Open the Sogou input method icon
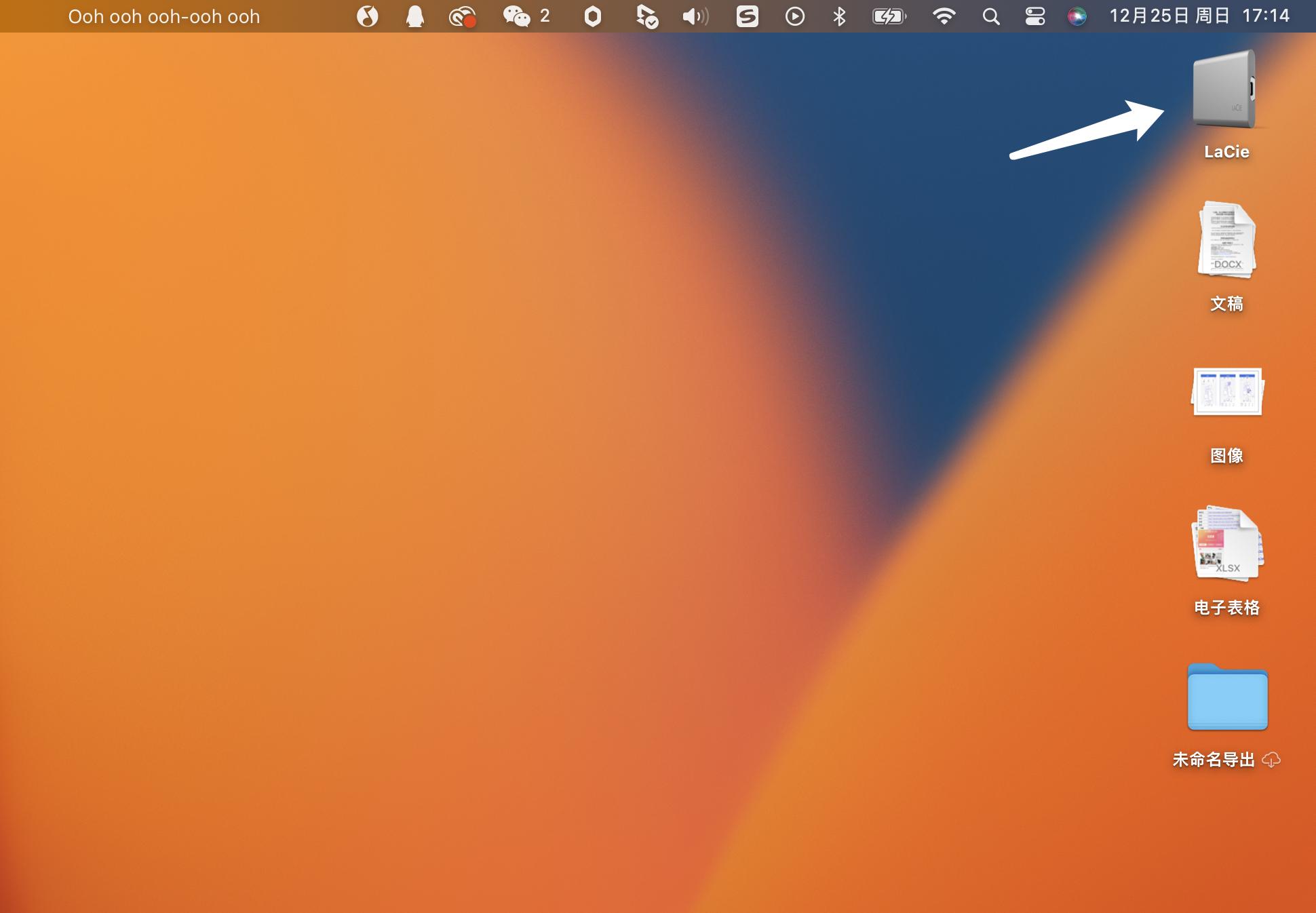This screenshot has height=913, width=1316. pos(747,16)
